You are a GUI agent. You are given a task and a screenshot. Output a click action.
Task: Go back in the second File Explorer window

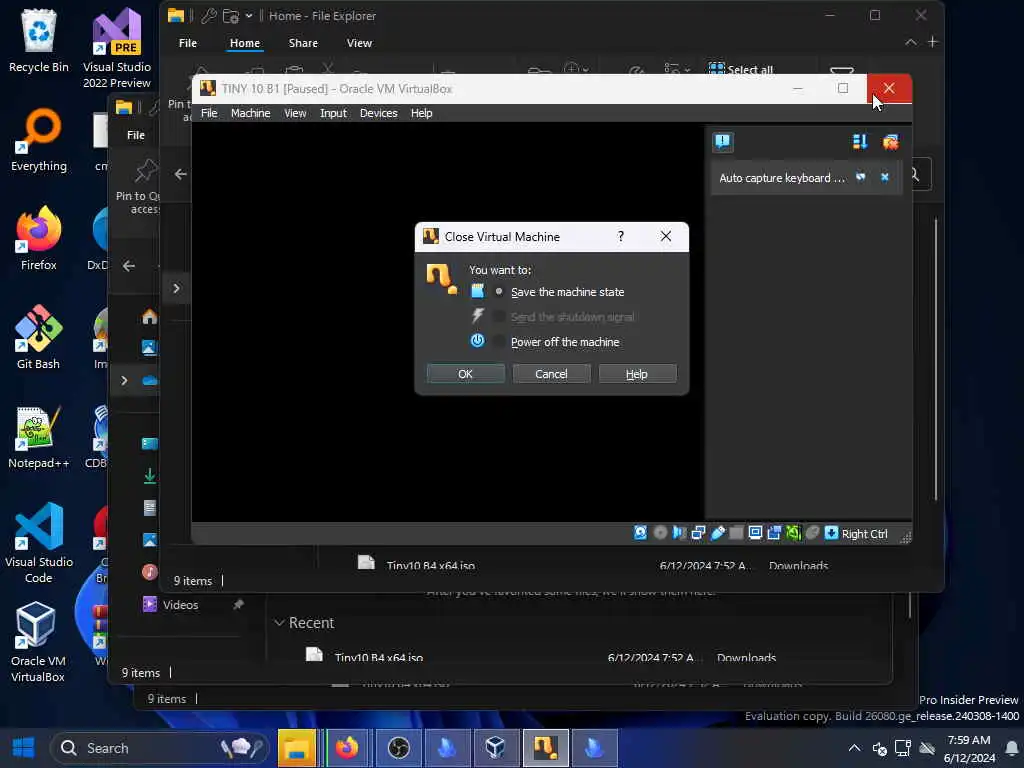coord(129,266)
